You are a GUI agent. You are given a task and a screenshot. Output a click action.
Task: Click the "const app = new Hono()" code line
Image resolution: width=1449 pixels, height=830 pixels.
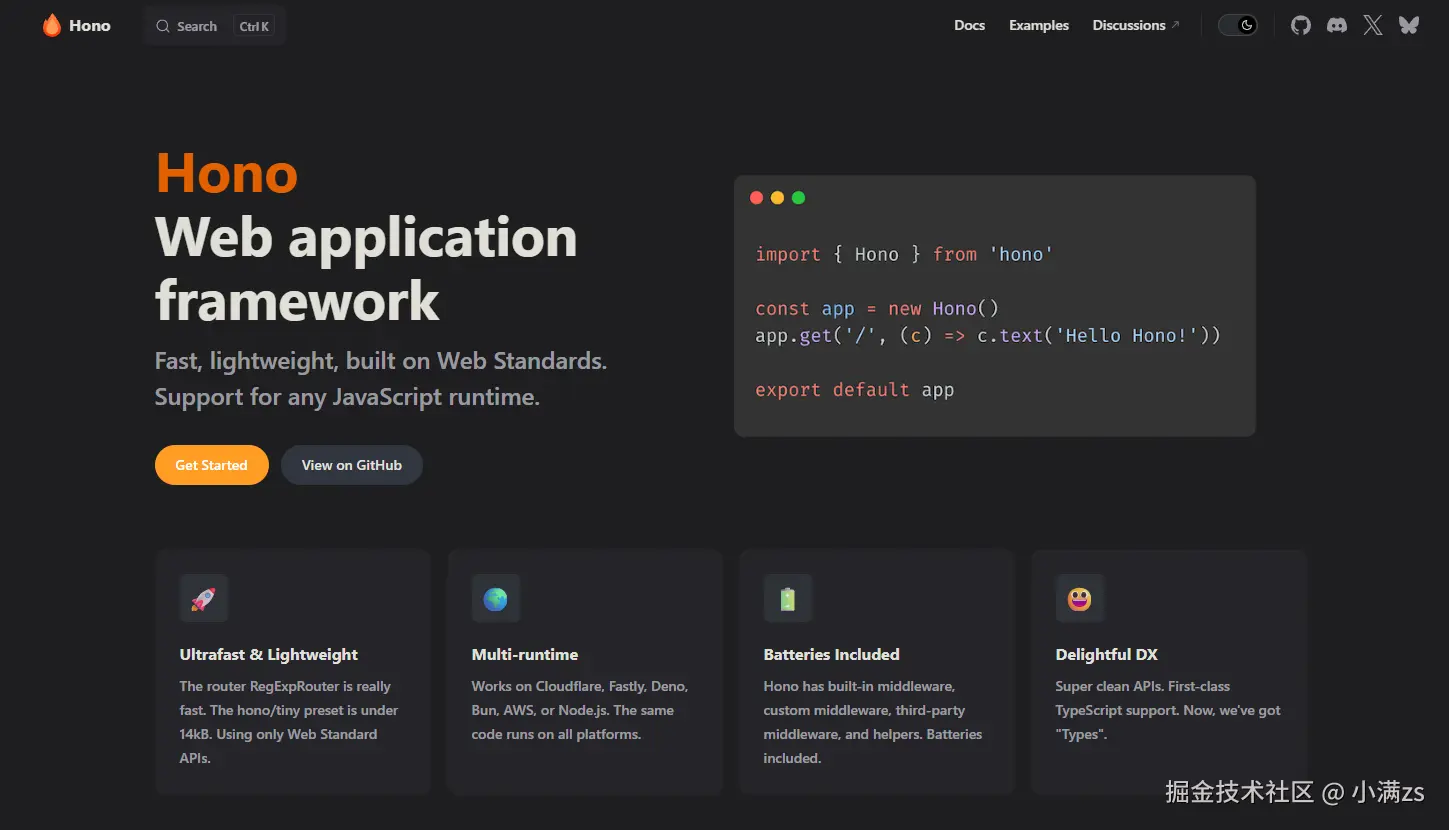click(877, 308)
